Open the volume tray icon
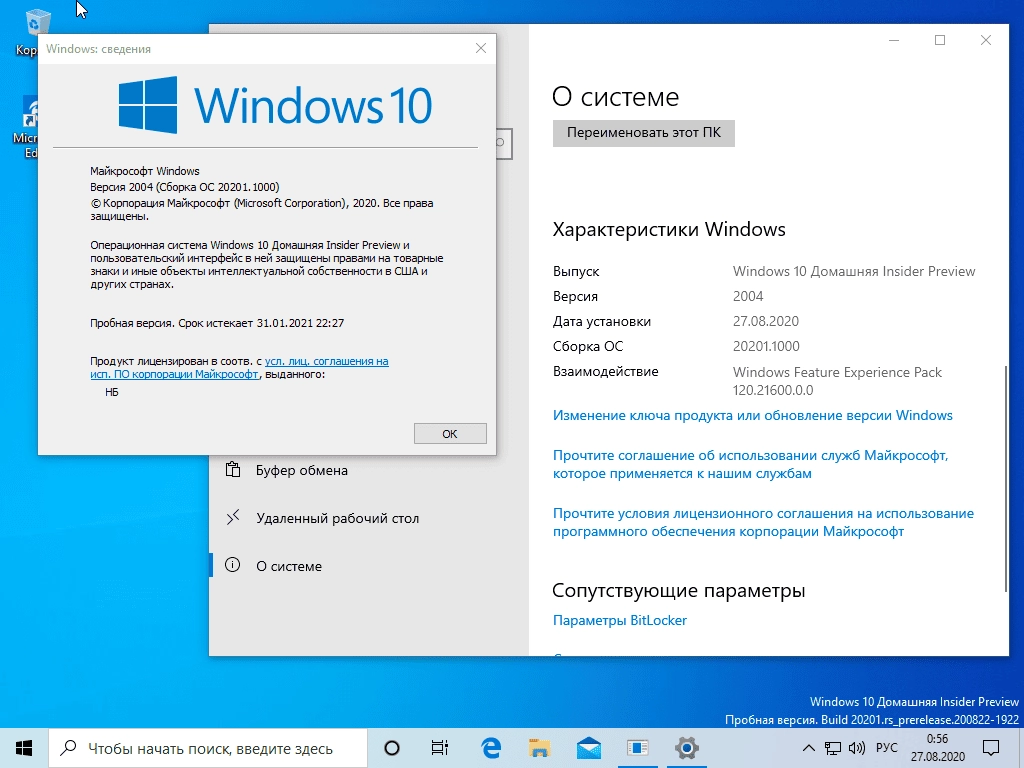Screen dimensions: 1024x768 pyautogui.click(x=856, y=748)
